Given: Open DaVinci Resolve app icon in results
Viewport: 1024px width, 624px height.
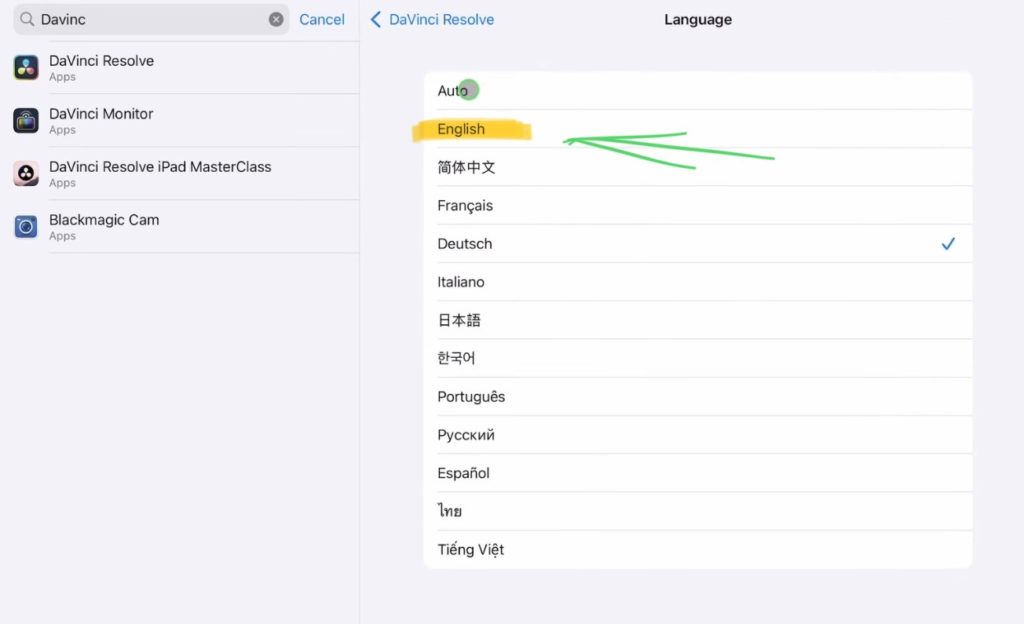Looking at the screenshot, I should point(26,68).
